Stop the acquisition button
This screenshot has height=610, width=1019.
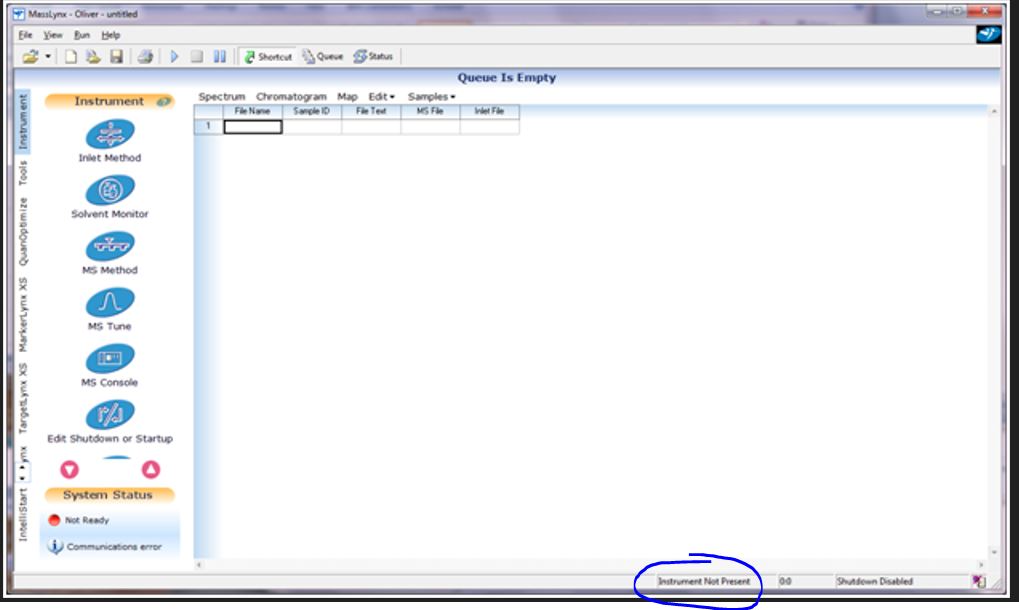click(196, 57)
